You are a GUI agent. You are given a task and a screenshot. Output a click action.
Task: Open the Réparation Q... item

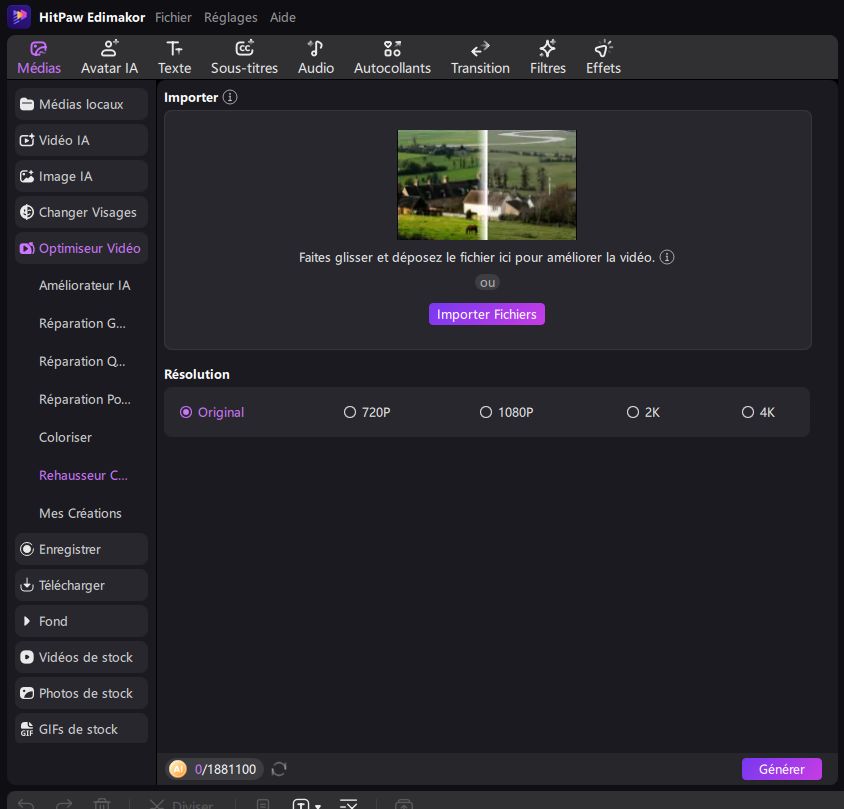82,361
